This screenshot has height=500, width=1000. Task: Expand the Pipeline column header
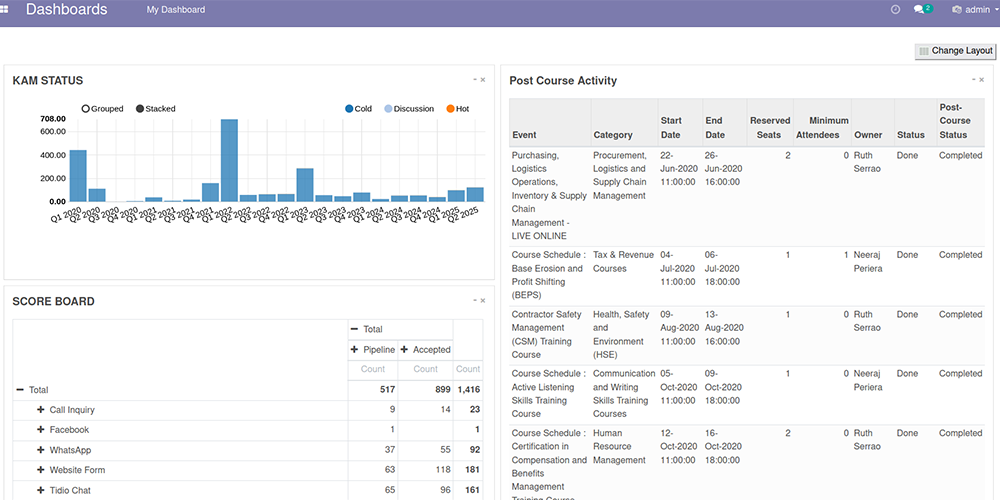click(354, 349)
